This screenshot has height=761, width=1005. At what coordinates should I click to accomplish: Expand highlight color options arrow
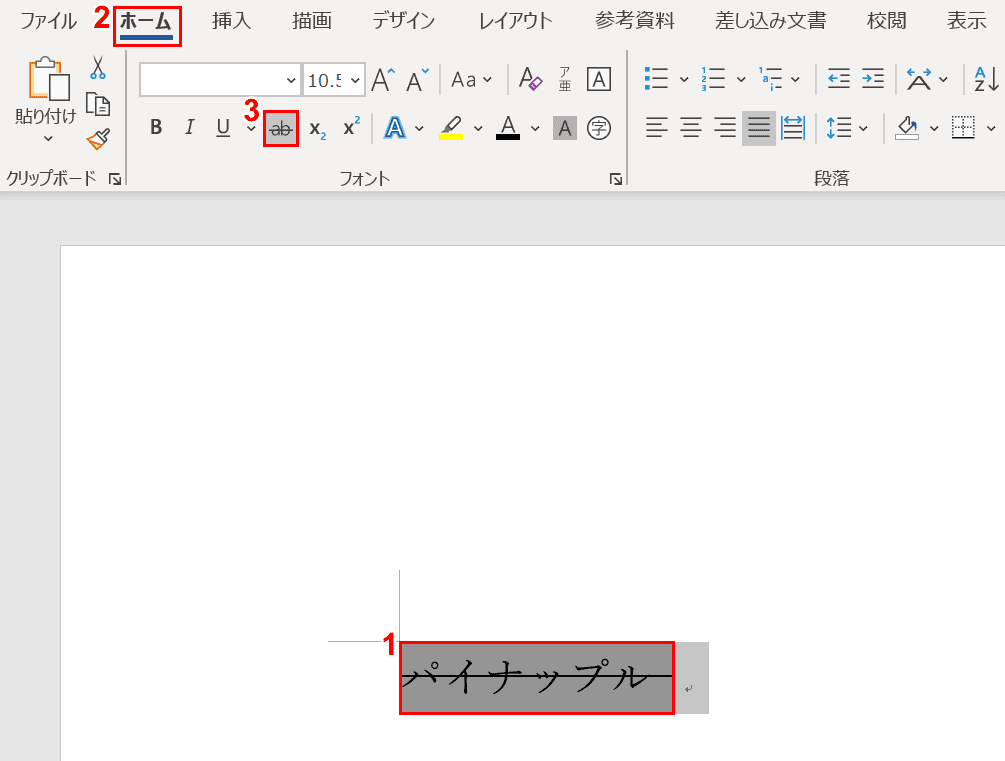pos(478,128)
